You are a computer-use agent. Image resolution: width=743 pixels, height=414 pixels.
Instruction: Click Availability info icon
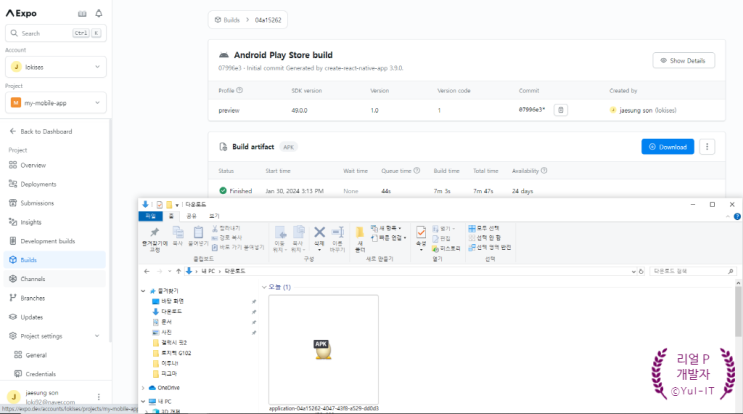pos(544,171)
